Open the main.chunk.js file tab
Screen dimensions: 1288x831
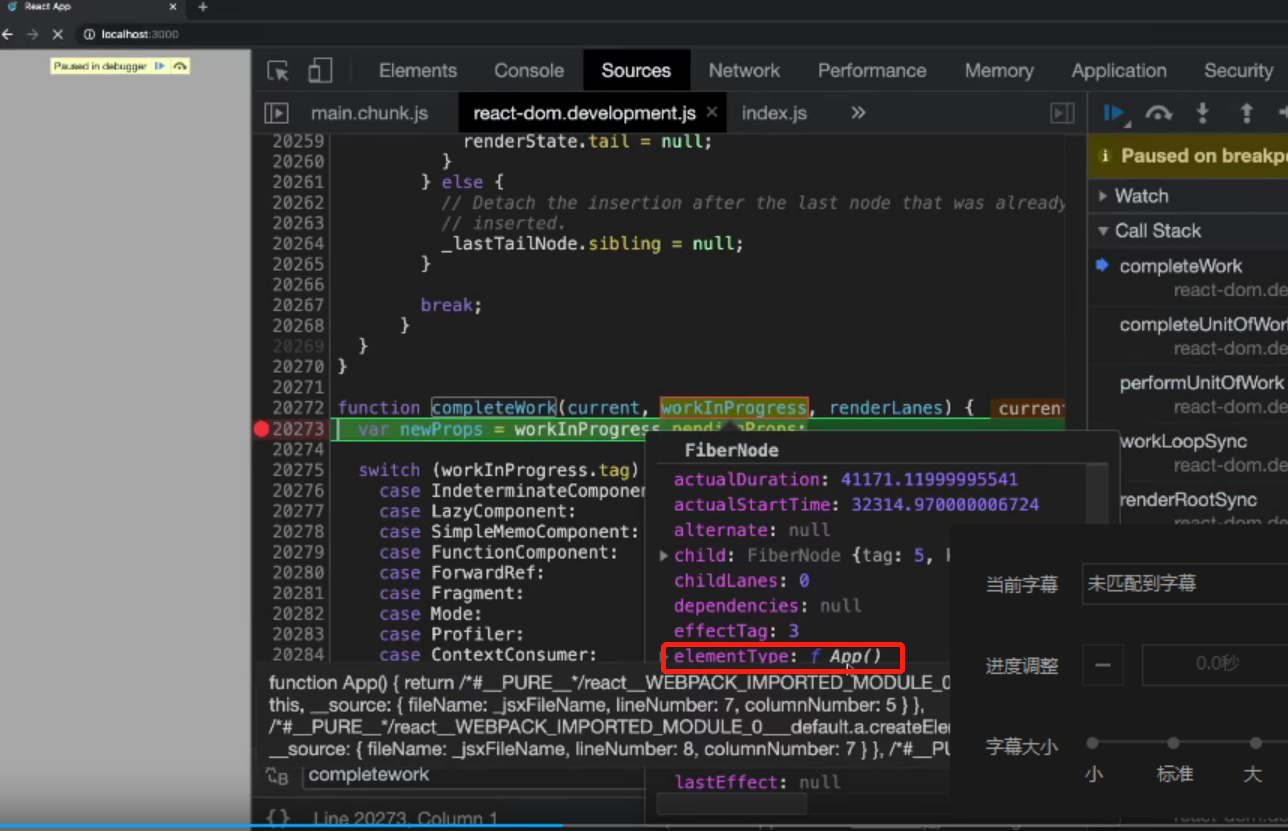click(x=369, y=113)
